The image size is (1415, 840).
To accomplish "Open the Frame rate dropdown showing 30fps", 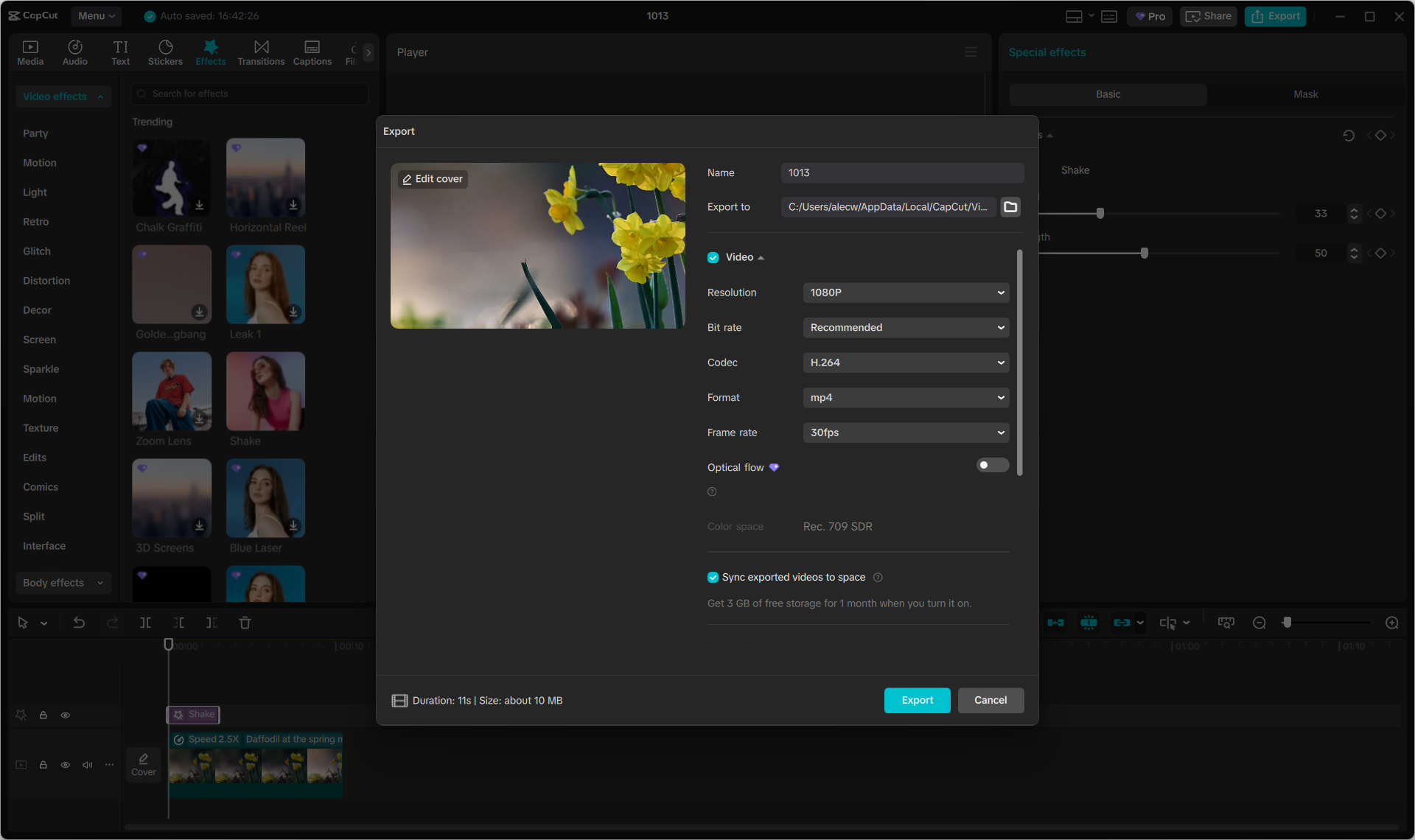I will click(906, 433).
